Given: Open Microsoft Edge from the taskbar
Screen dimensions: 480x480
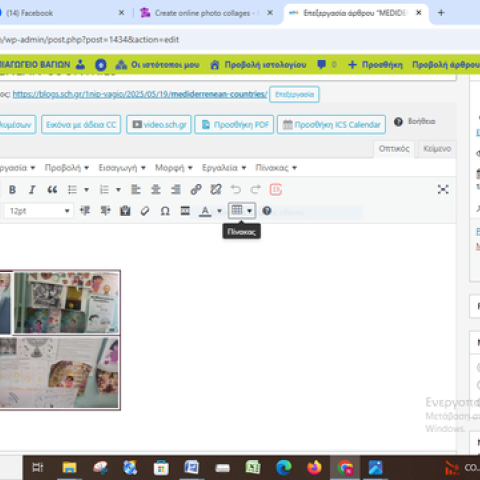Looking at the screenshot, I should [x=284, y=468].
